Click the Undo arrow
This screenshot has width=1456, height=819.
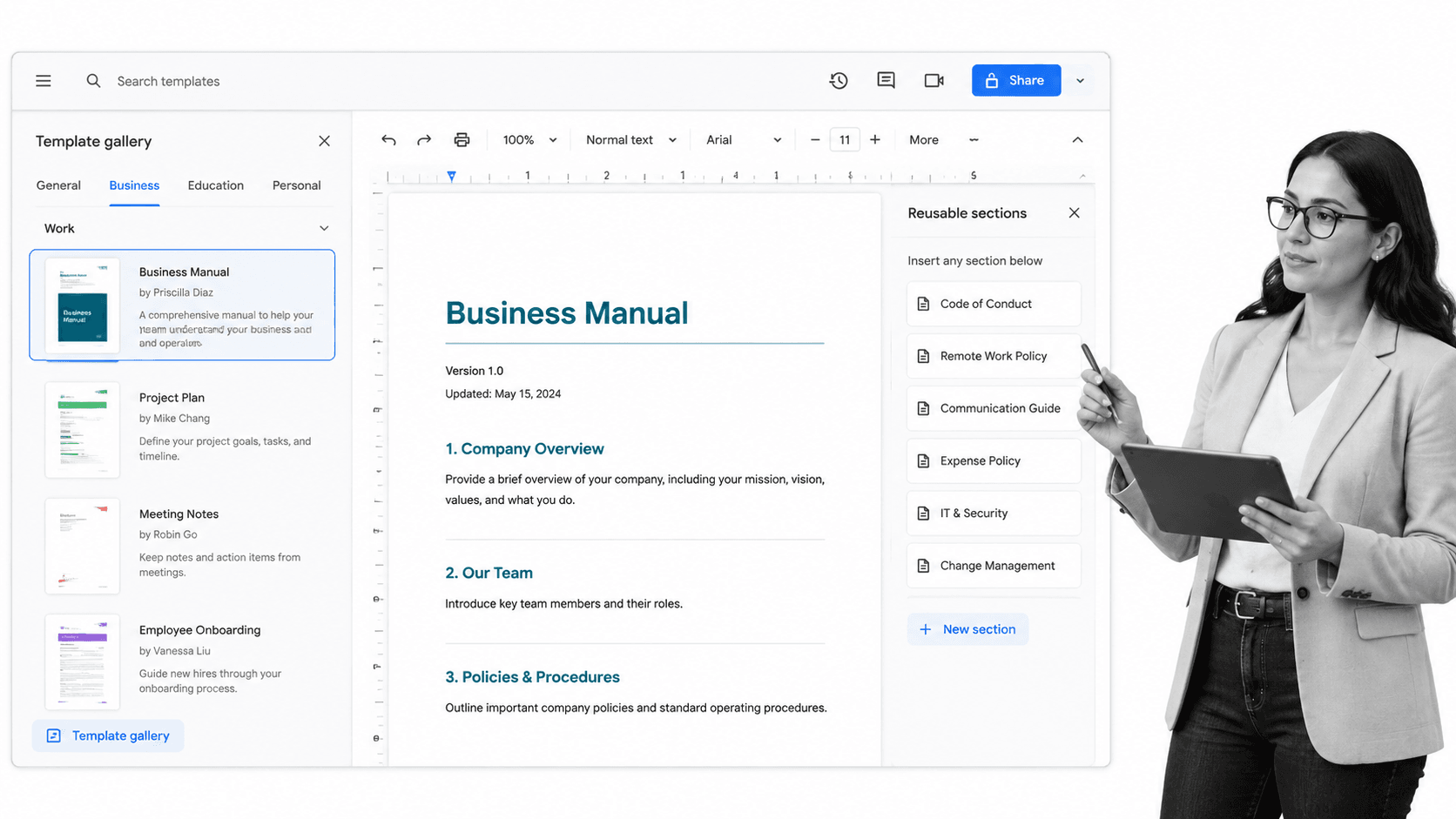coord(388,140)
